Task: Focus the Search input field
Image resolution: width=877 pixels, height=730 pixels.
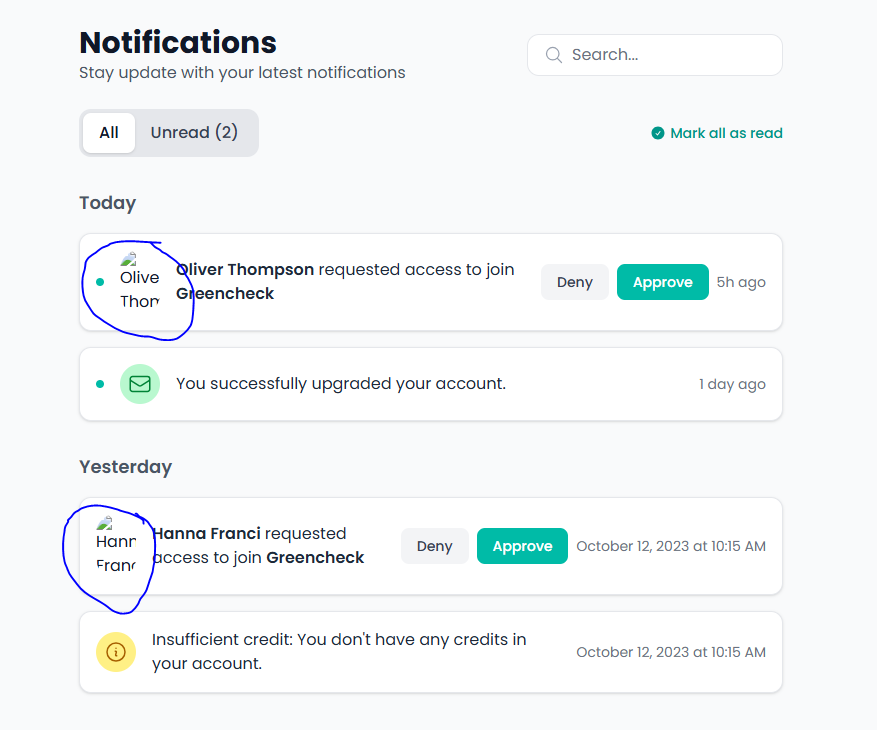Action: click(654, 55)
